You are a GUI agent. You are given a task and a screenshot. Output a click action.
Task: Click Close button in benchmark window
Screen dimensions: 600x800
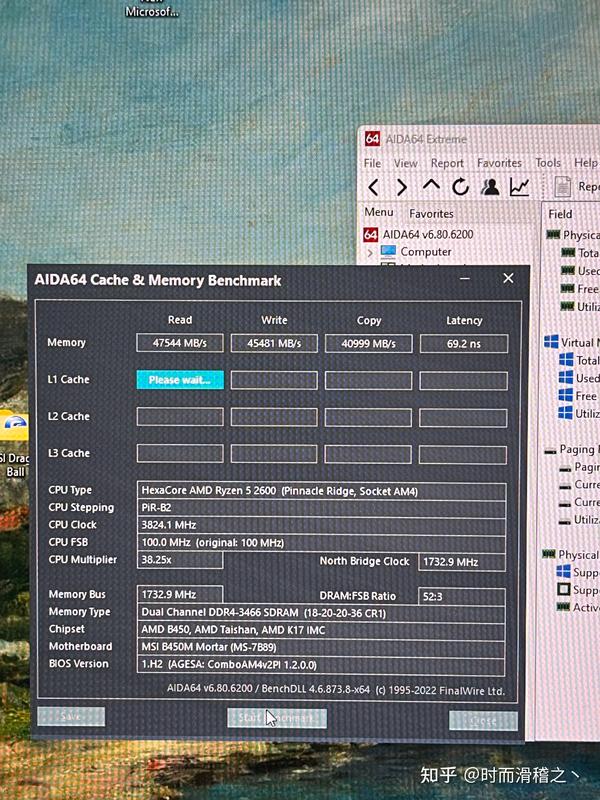pos(483,720)
